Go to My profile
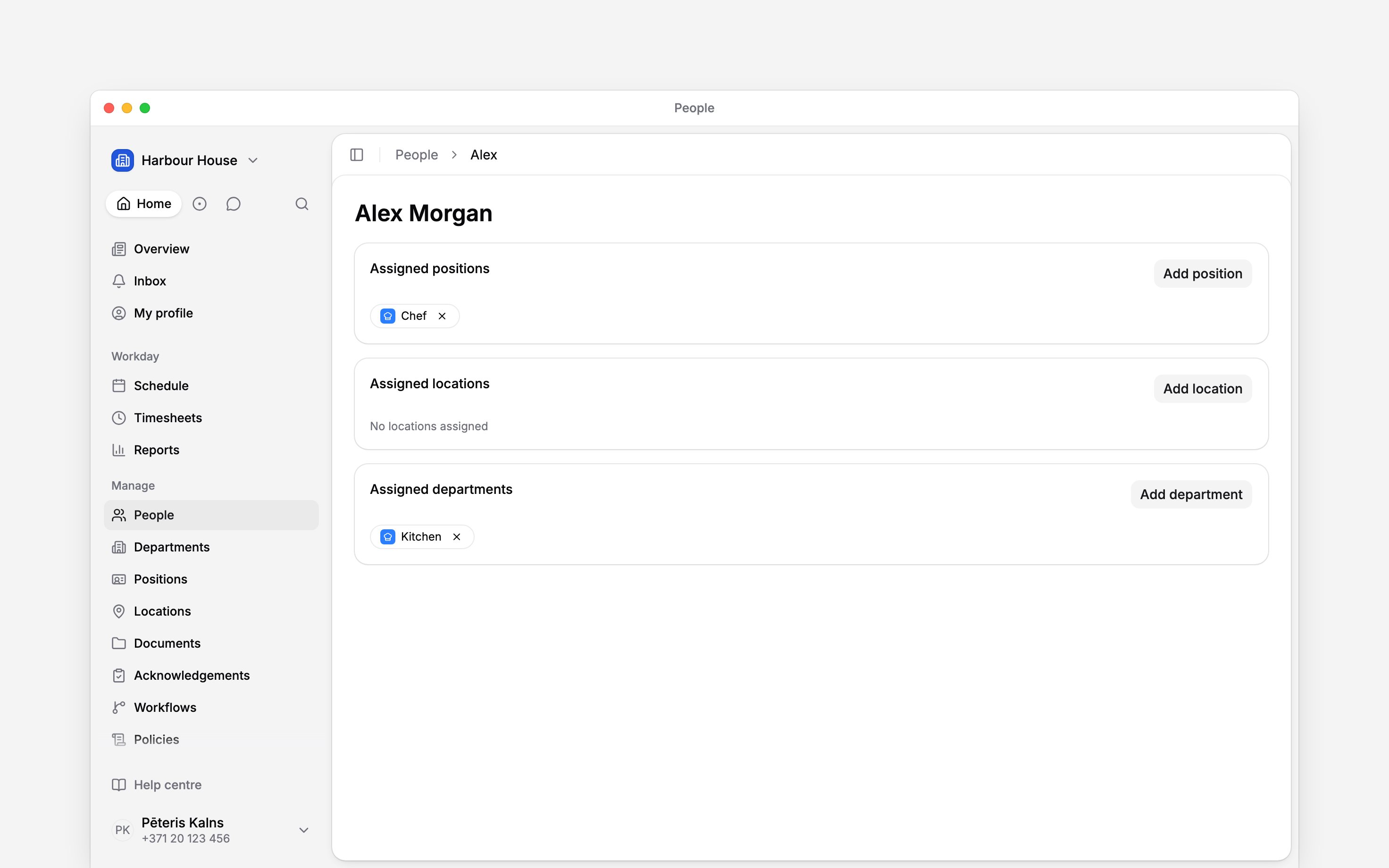Image resolution: width=1389 pixels, height=868 pixels. 211,313
